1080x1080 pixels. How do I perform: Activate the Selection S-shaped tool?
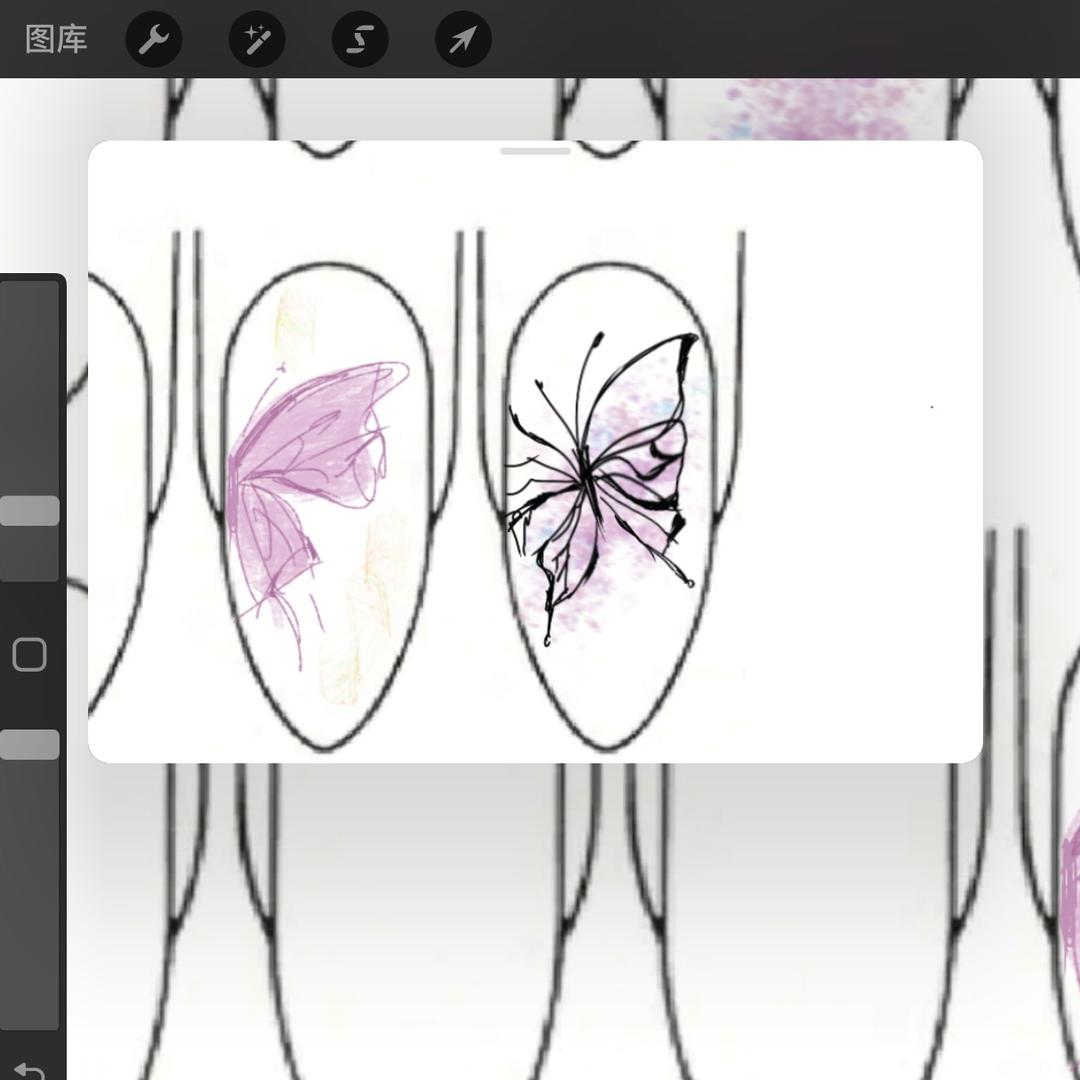pos(360,40)
